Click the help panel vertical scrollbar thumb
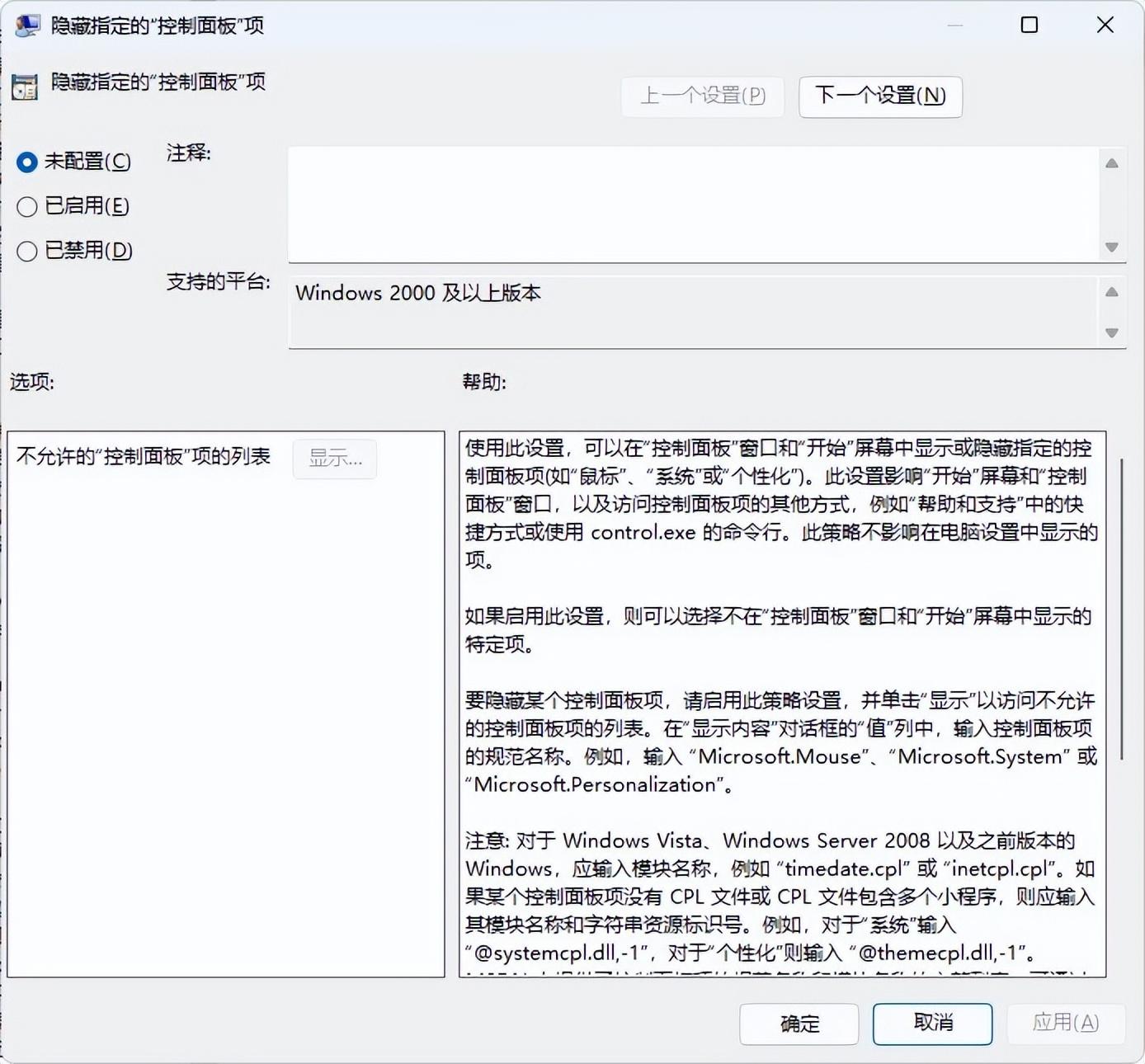This screenshot has width=1145, height=1064. (1122, 609)
